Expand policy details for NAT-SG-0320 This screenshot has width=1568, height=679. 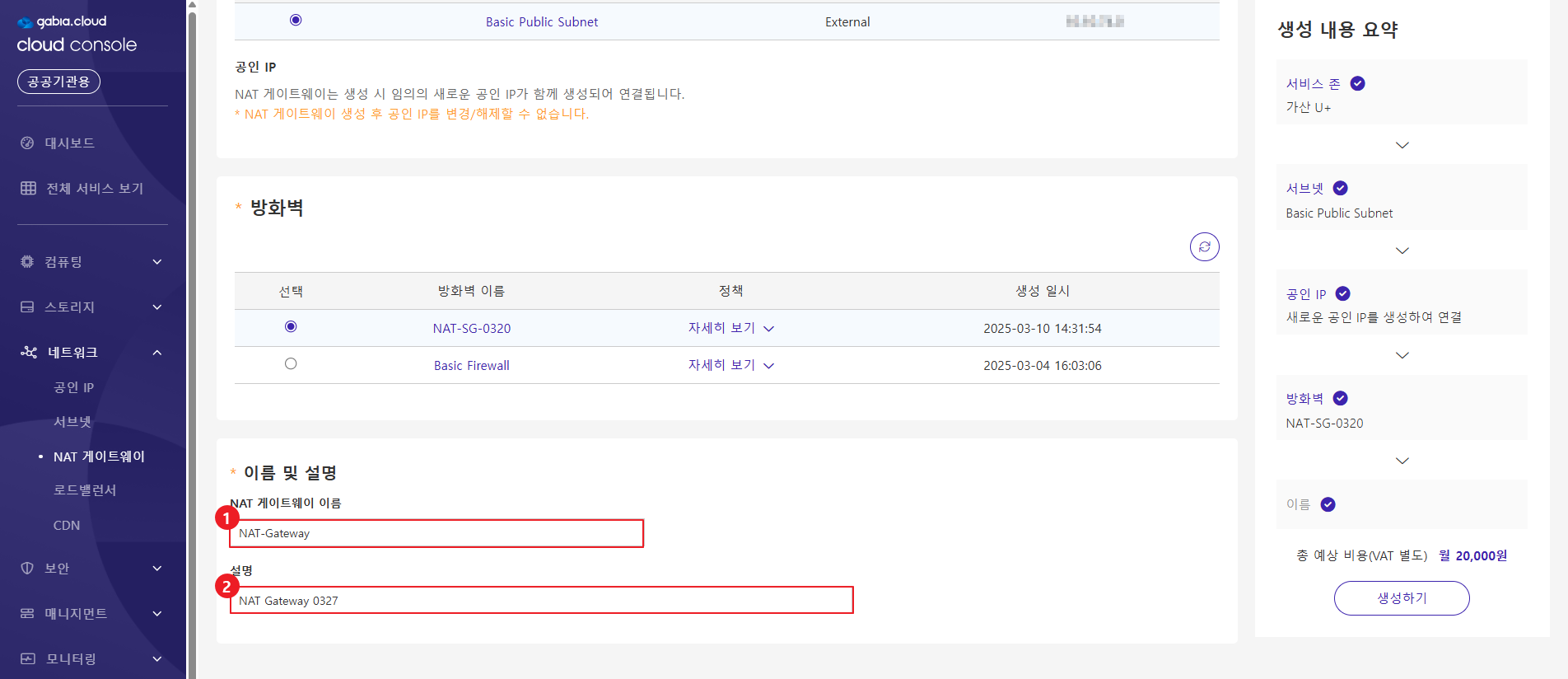click(730, 328)
